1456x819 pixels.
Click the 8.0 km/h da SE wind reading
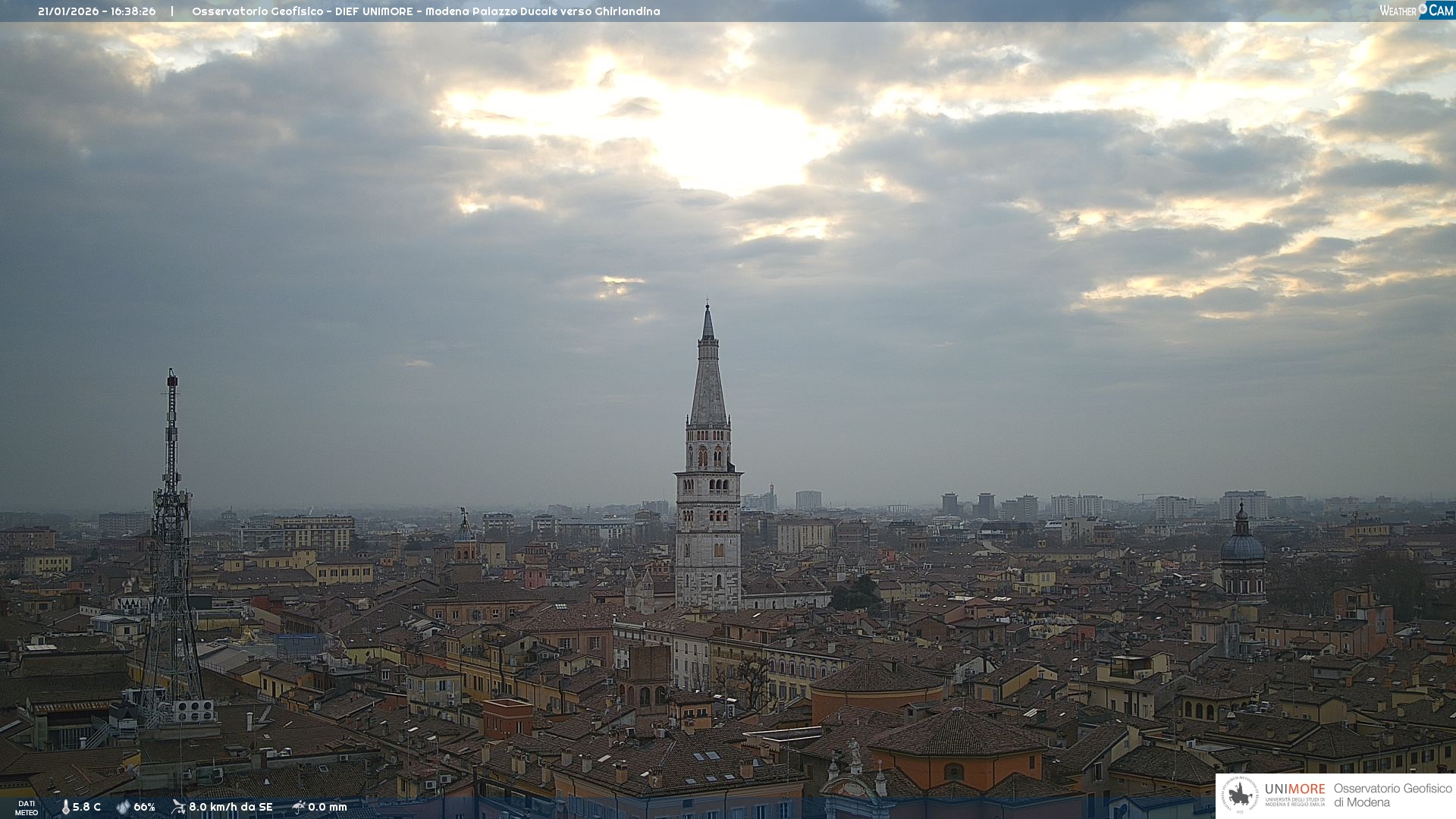point(231,808)
